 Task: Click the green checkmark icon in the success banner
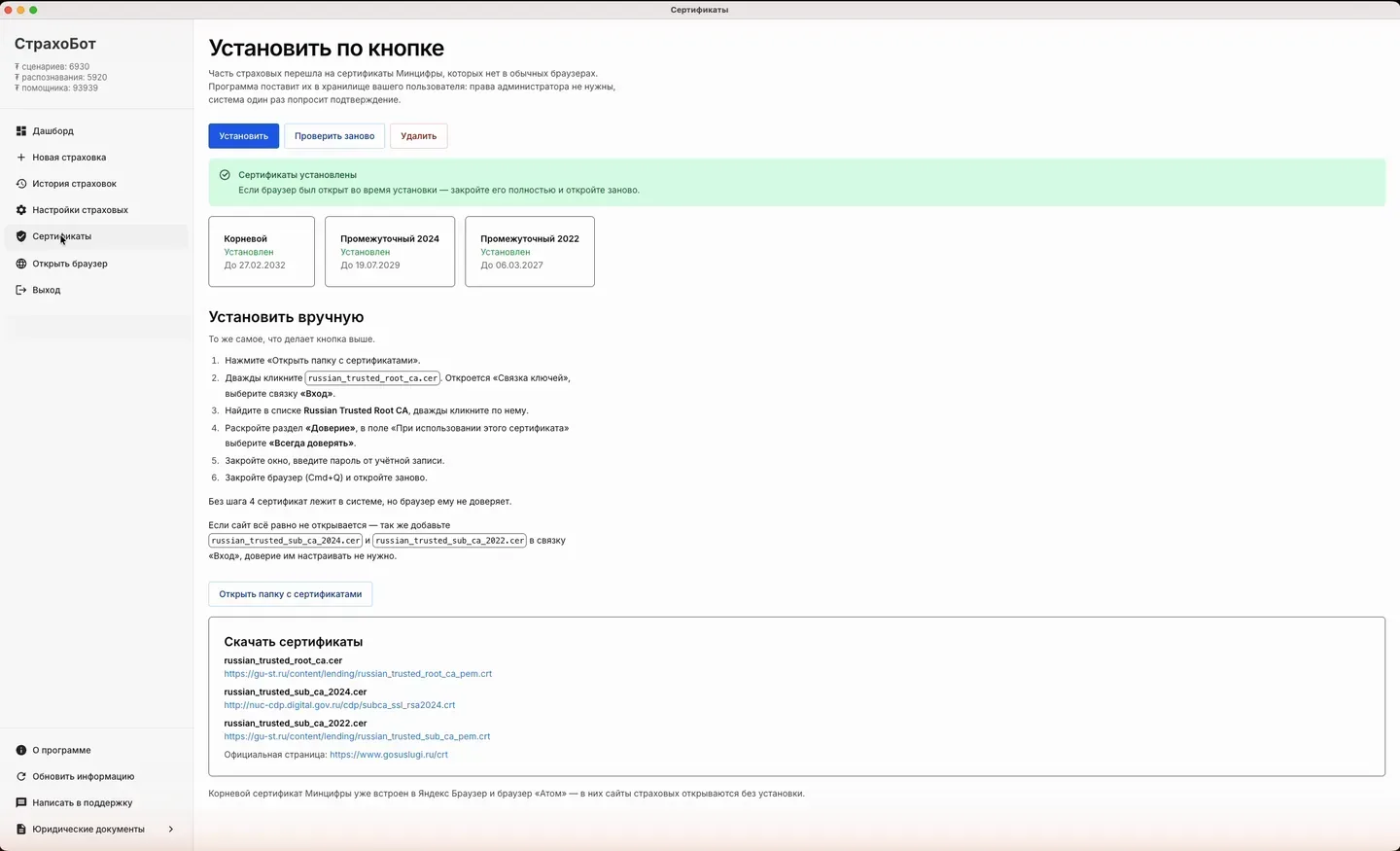pos(225,175)
